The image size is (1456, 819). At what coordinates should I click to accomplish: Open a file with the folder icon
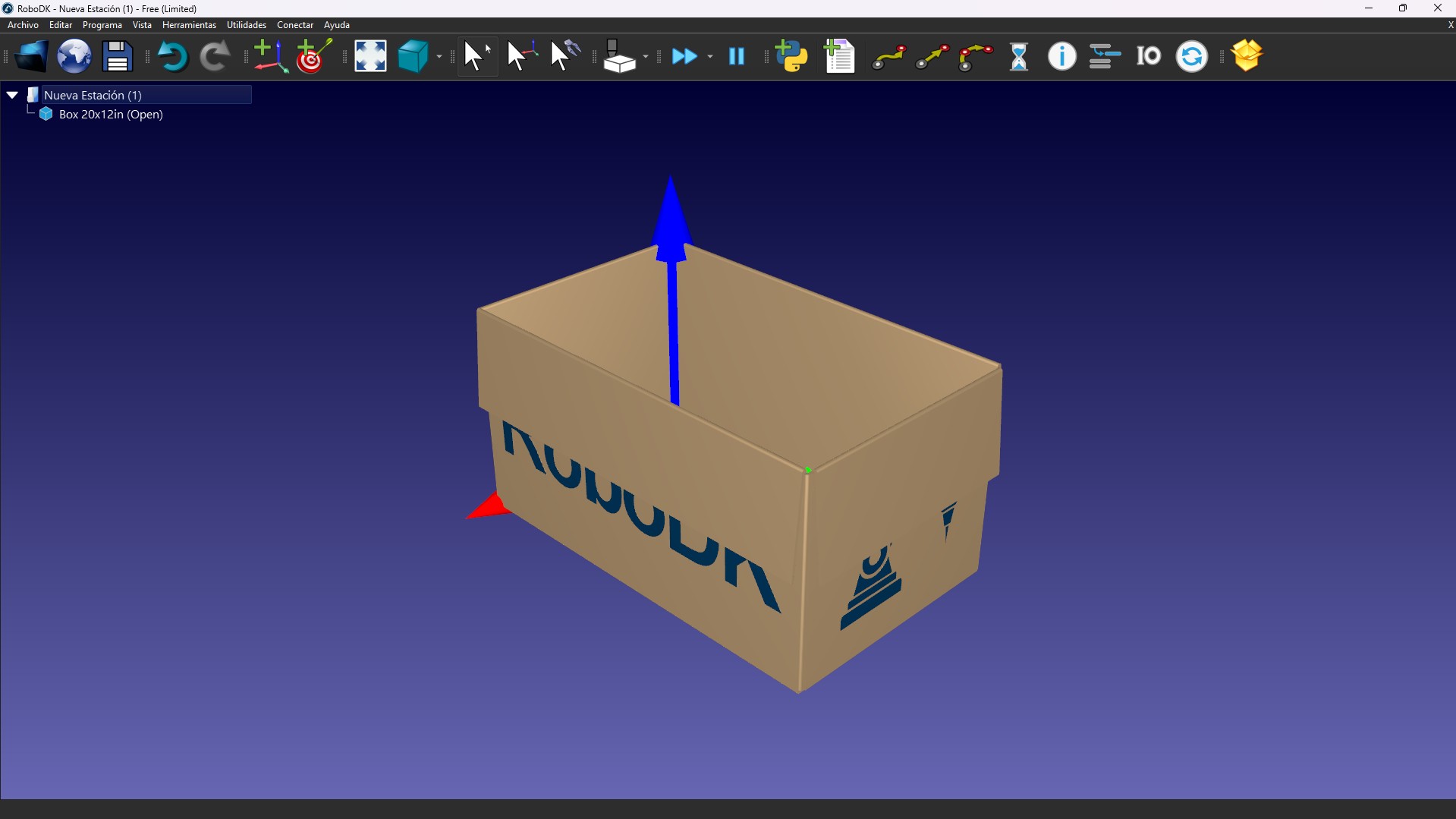30,56
